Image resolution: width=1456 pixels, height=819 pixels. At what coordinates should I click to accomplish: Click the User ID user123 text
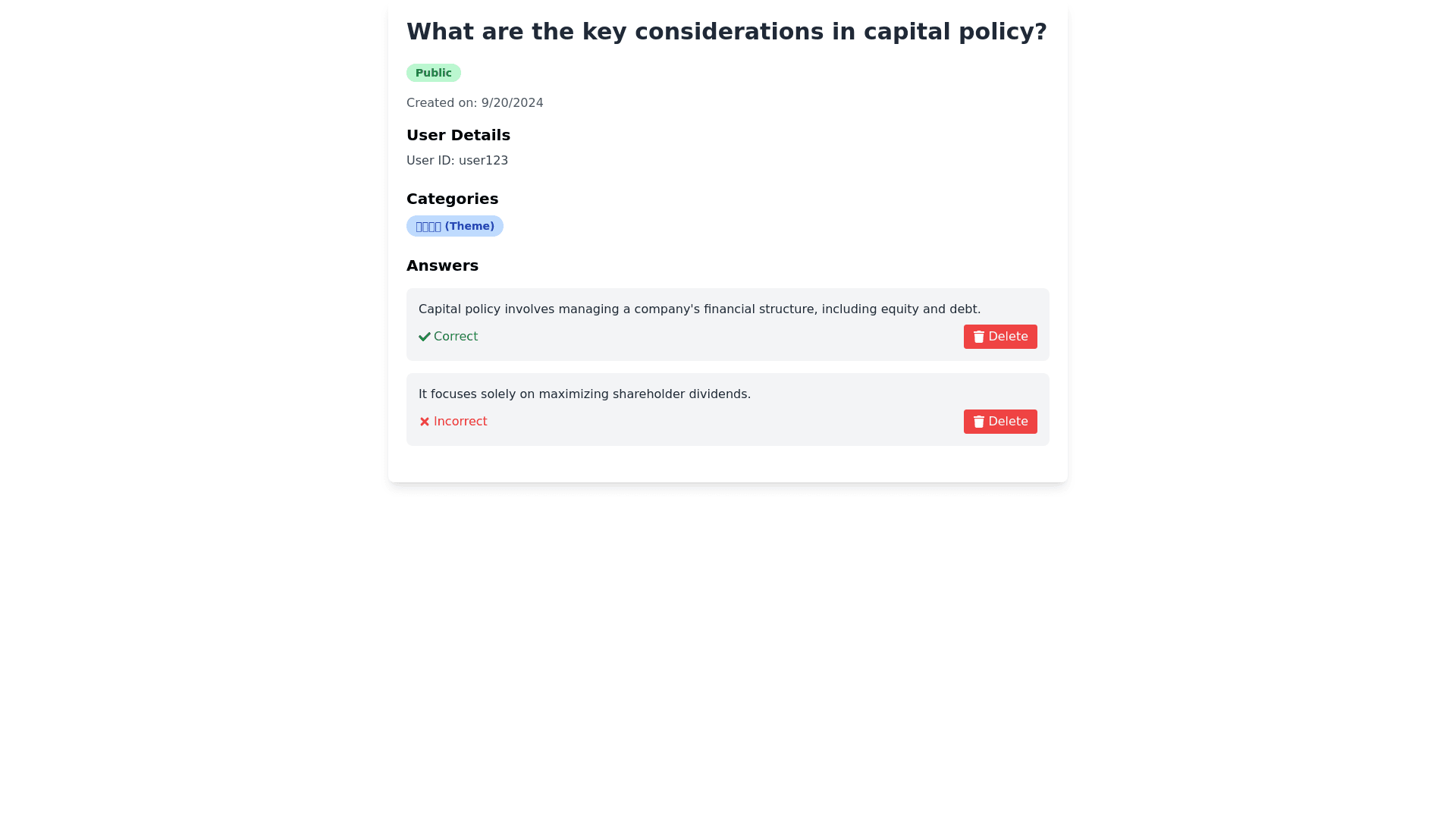(x=457, y=161)
